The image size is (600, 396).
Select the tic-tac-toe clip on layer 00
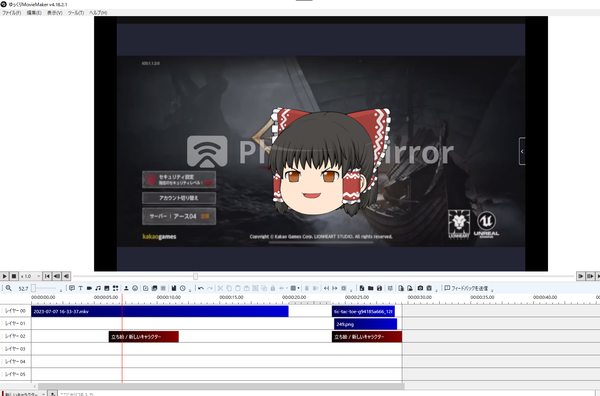363,311
